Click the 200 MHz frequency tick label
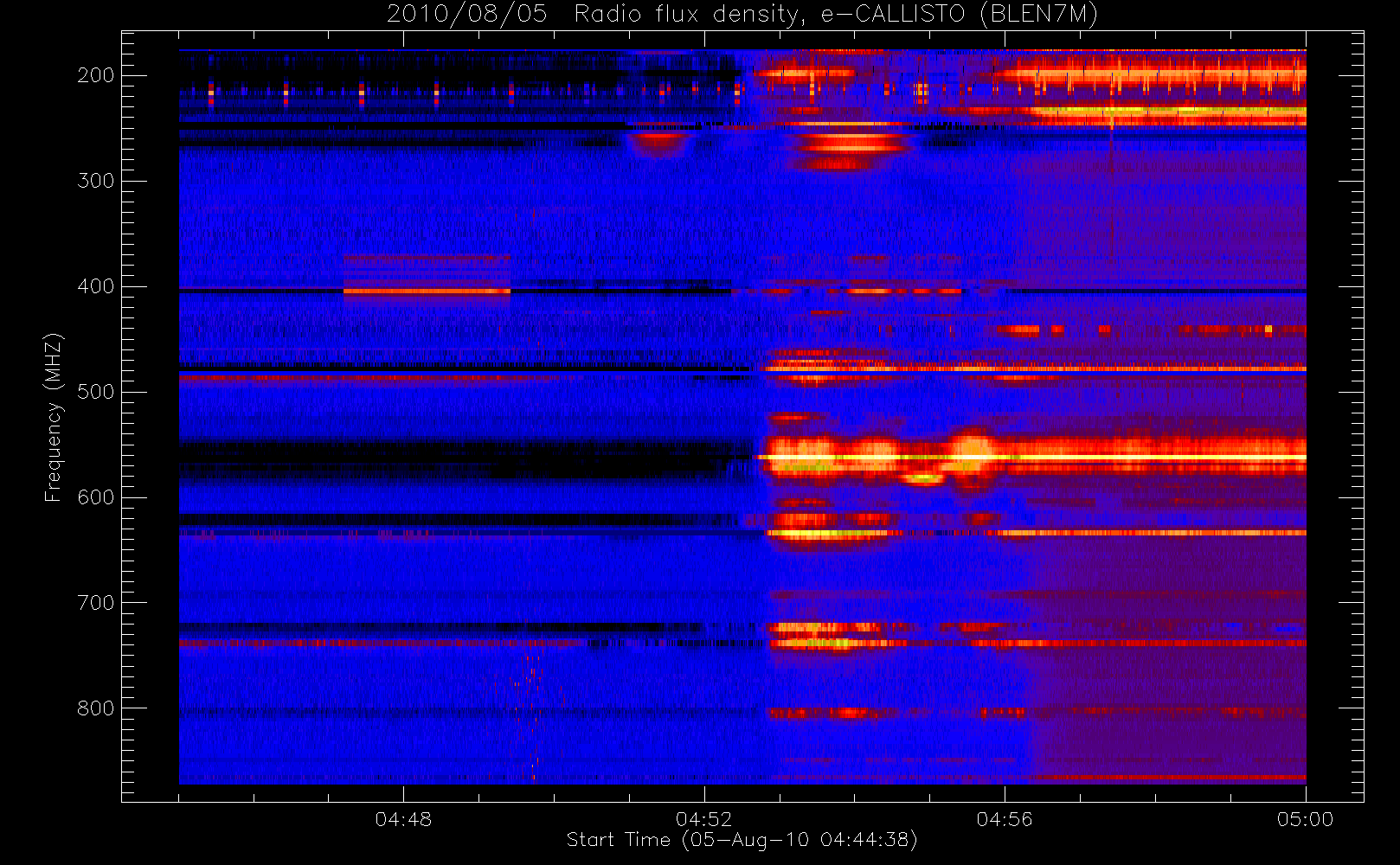1400x865 pixels. pos(95,75)
